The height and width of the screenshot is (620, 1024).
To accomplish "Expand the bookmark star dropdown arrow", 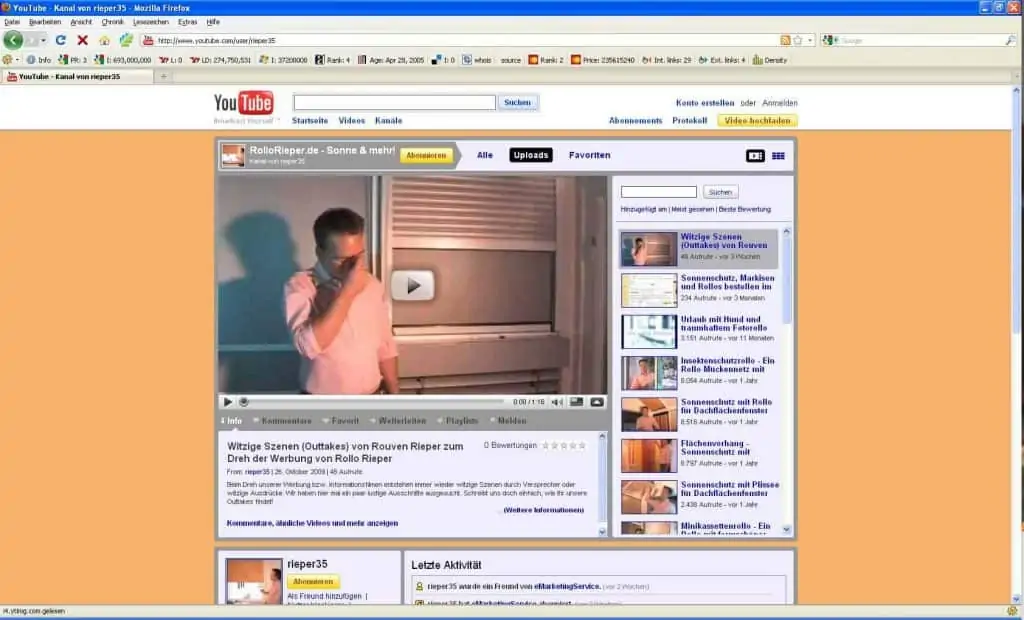I will (810, 40).
